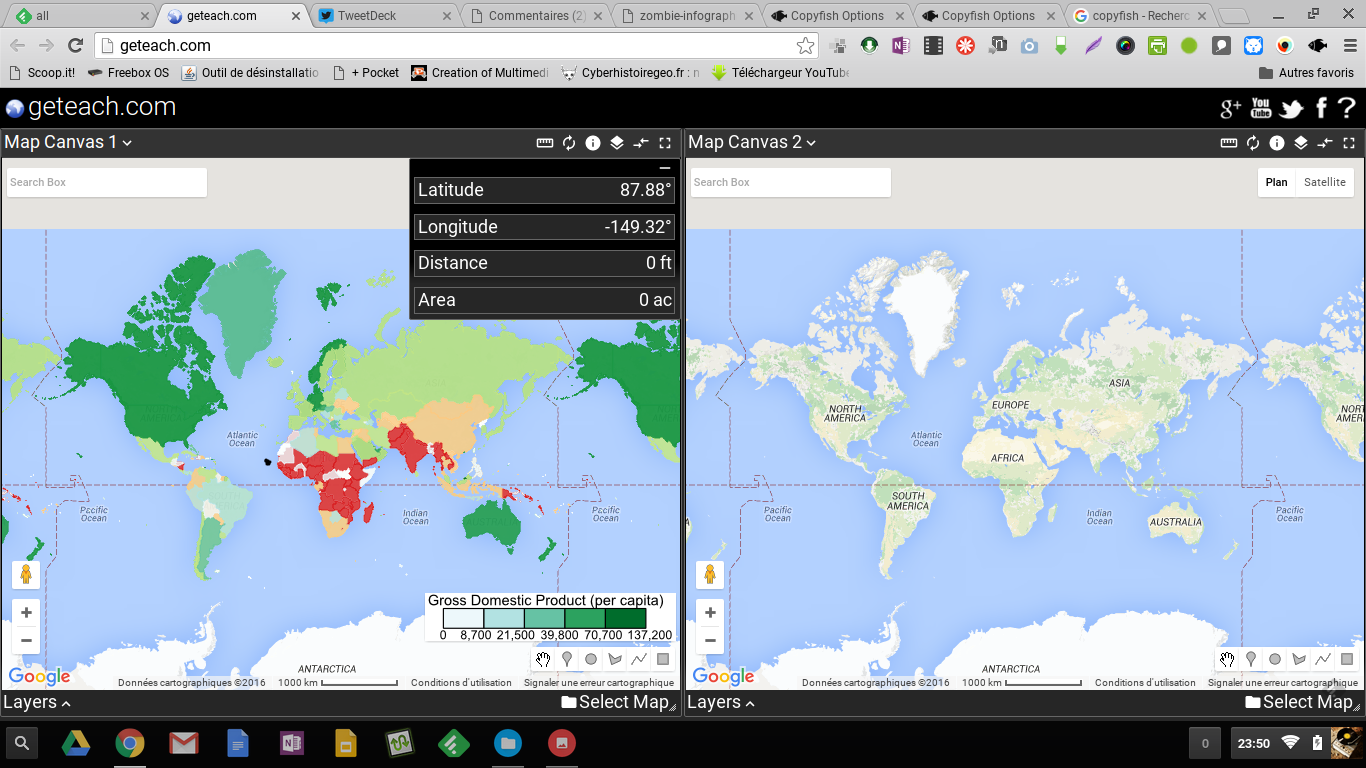Select the circle drawing tool in Map Canvas 1
This screenshot has width=1366, height=768.
[591, 659]
